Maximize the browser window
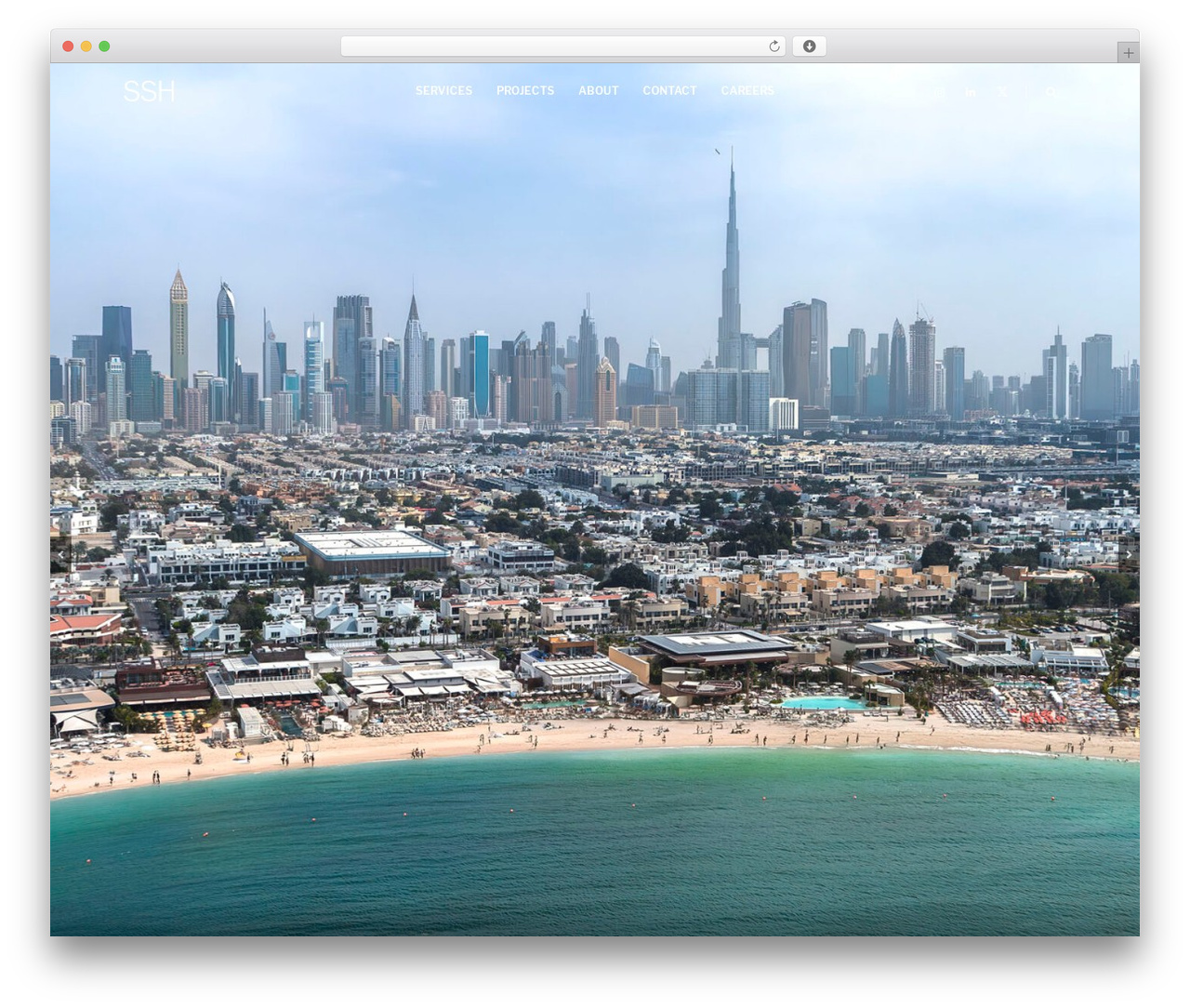The image size is (1190, 1008). [x=104, y=46]
